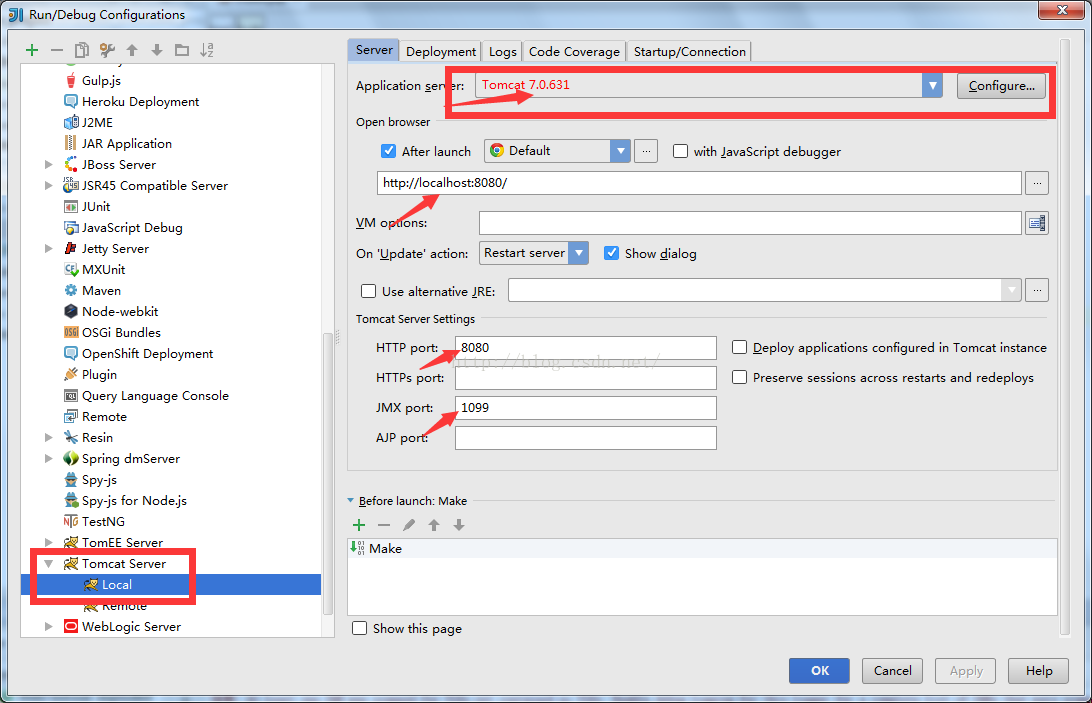
Task: Check Deploy applications configured in Tomcat instance
Action: [x=740, y=347]
